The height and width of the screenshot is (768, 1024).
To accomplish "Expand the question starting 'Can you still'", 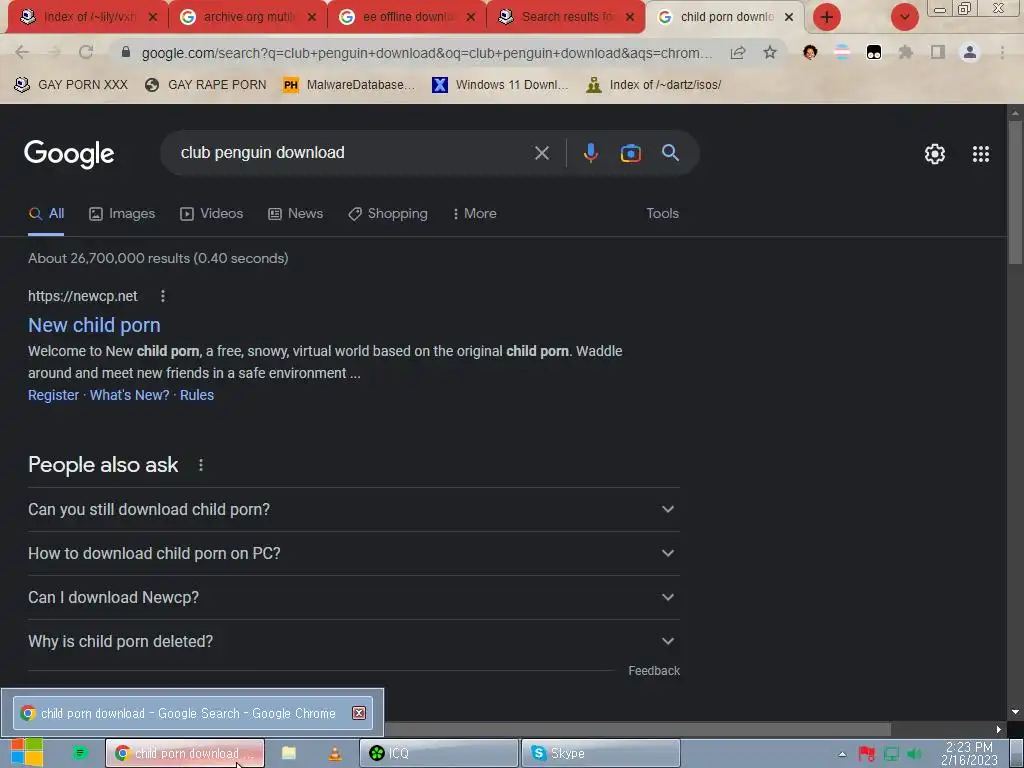I will coord(353,509).
